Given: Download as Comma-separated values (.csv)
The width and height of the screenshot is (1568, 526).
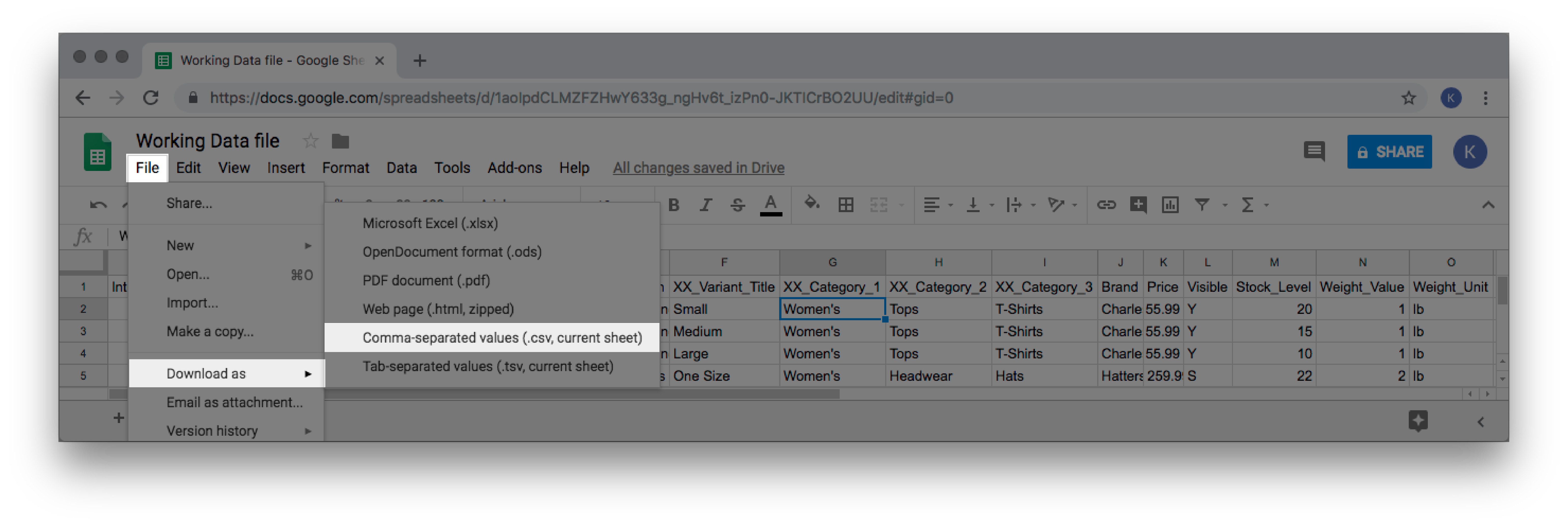Looking at the screenshot, I should pyautogui.click(x=492, y=338).
